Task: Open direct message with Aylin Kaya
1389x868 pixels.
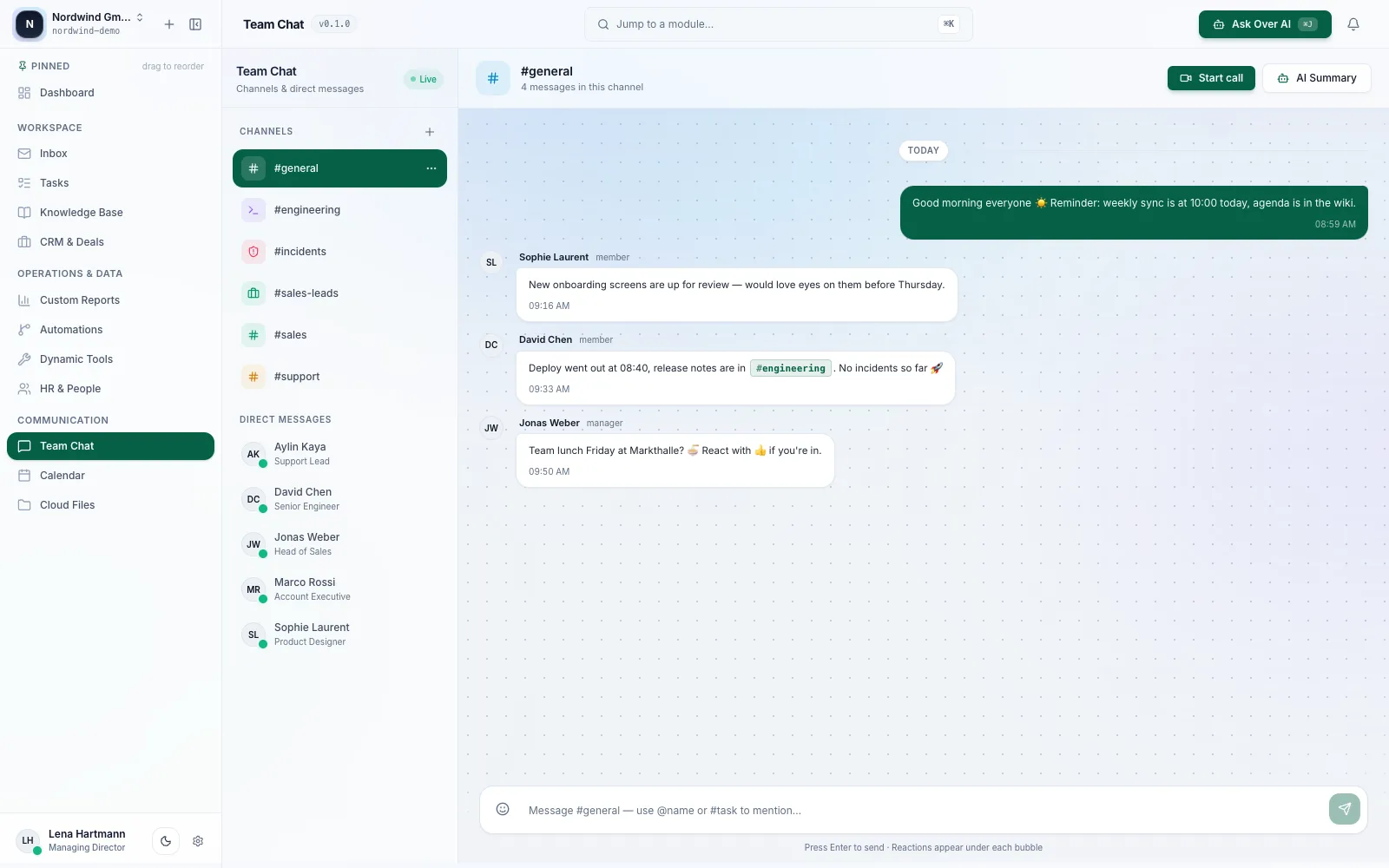Action: 339,454
